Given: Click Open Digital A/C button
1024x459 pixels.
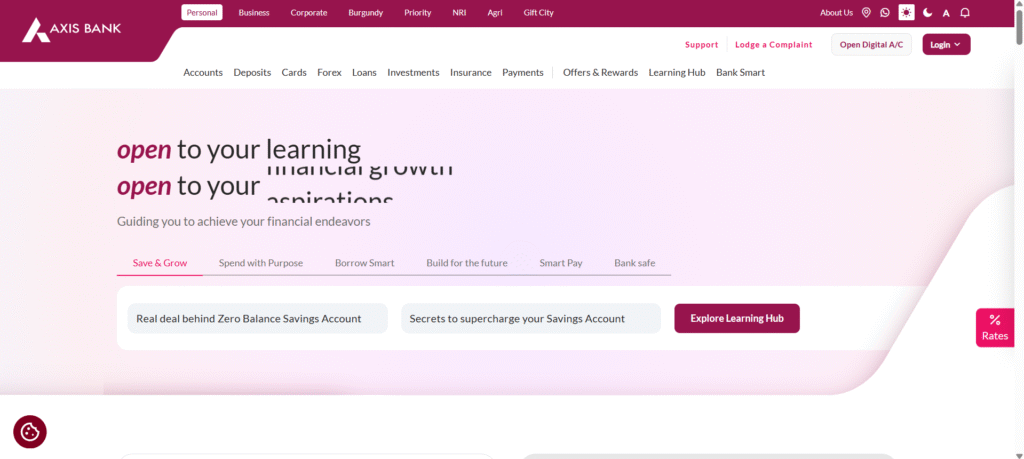Looking at the screenshot, I should (871, 44).
